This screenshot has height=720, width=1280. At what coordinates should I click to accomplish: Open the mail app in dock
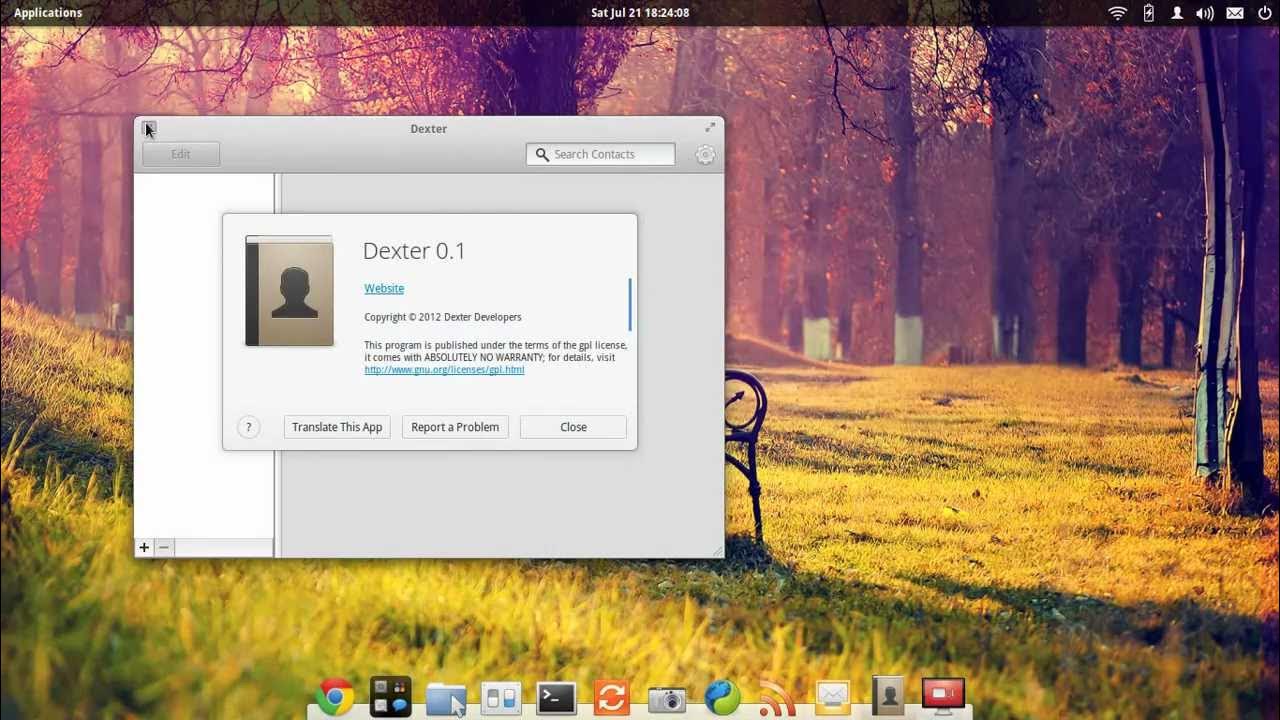click(832, 697)
